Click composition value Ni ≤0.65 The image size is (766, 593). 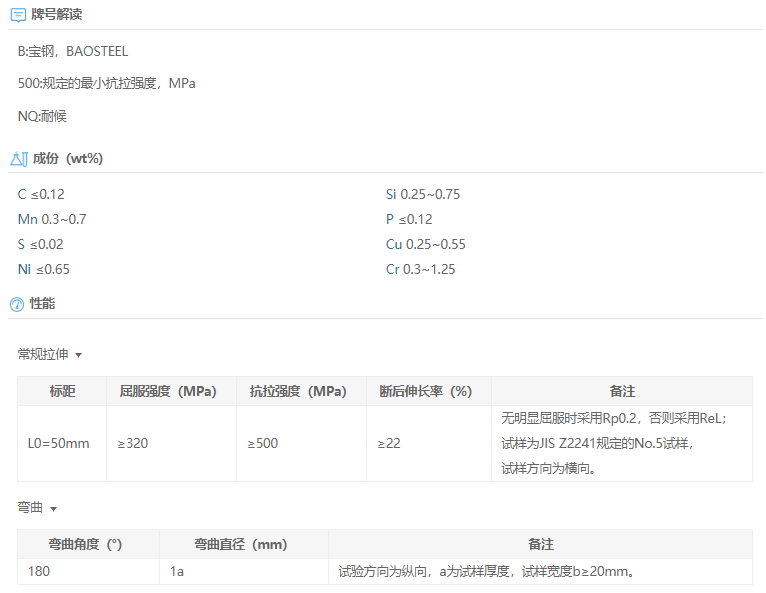click(x=43, y=269)
